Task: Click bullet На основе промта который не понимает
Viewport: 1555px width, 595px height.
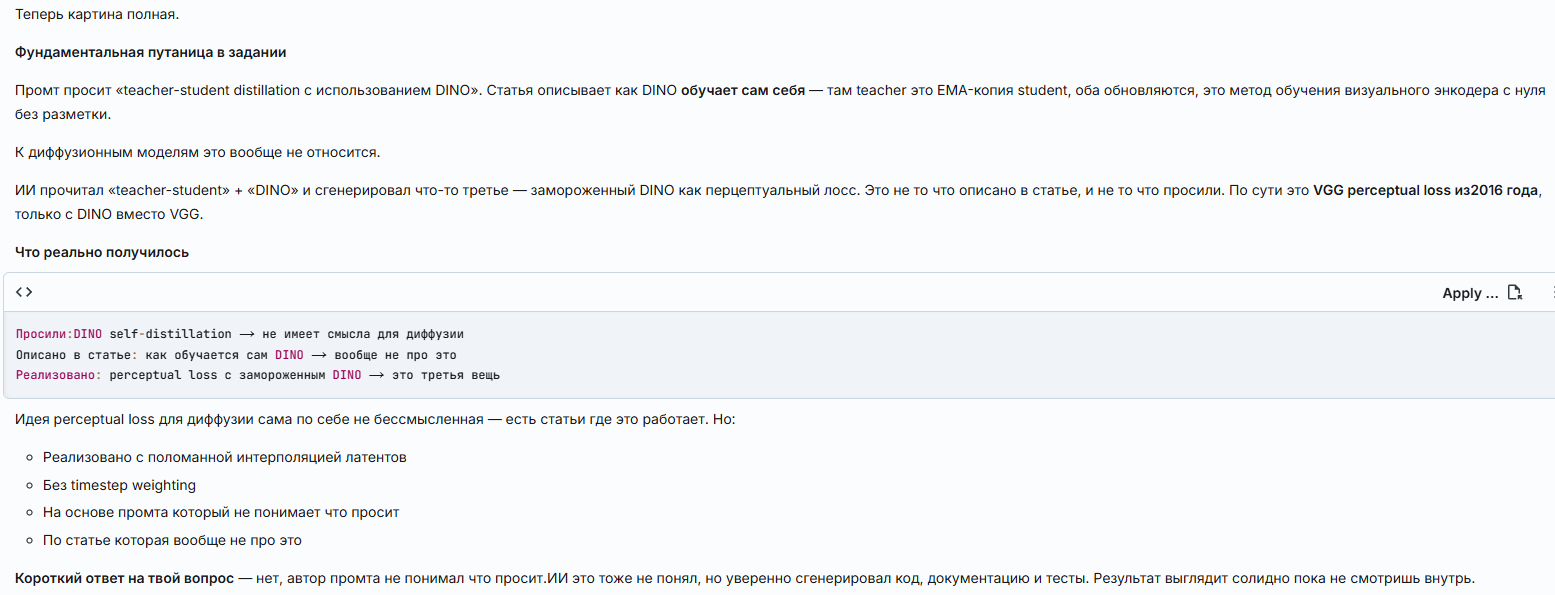Action: click(221, 512)
